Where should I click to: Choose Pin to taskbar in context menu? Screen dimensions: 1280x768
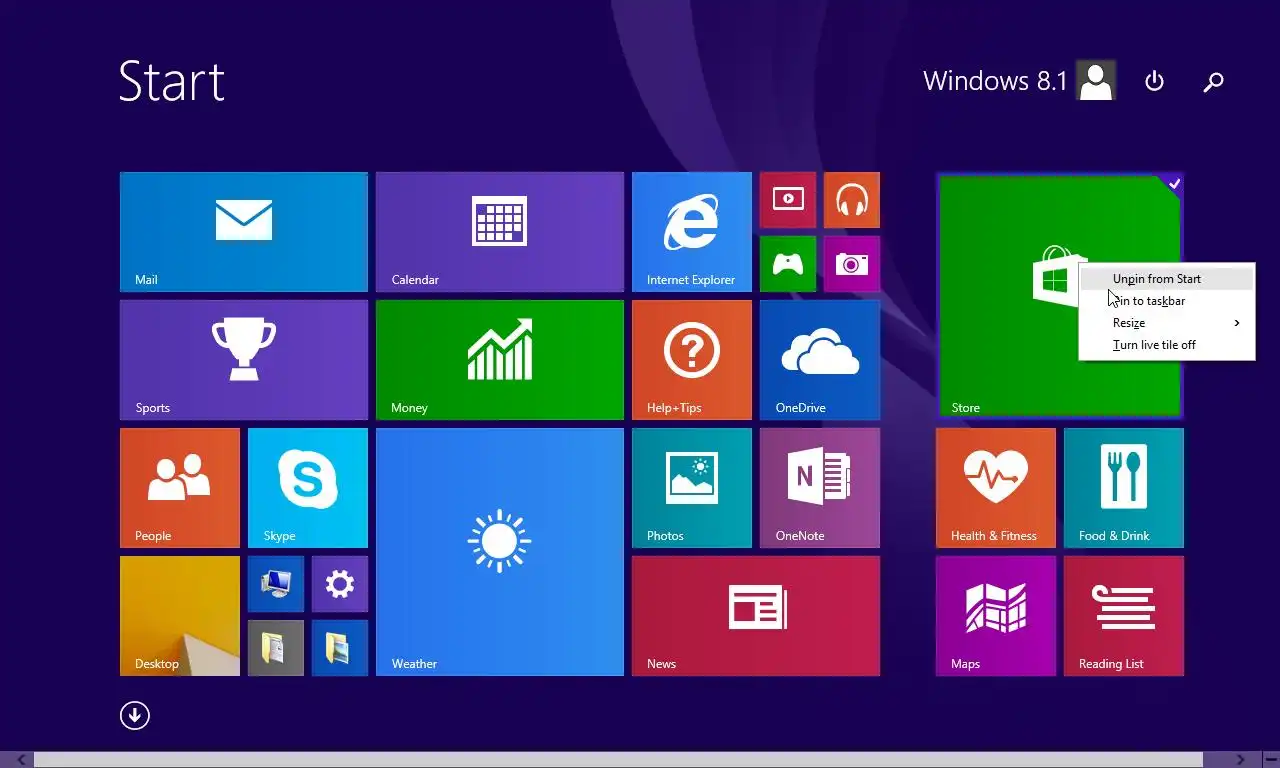coord(1166,301)
